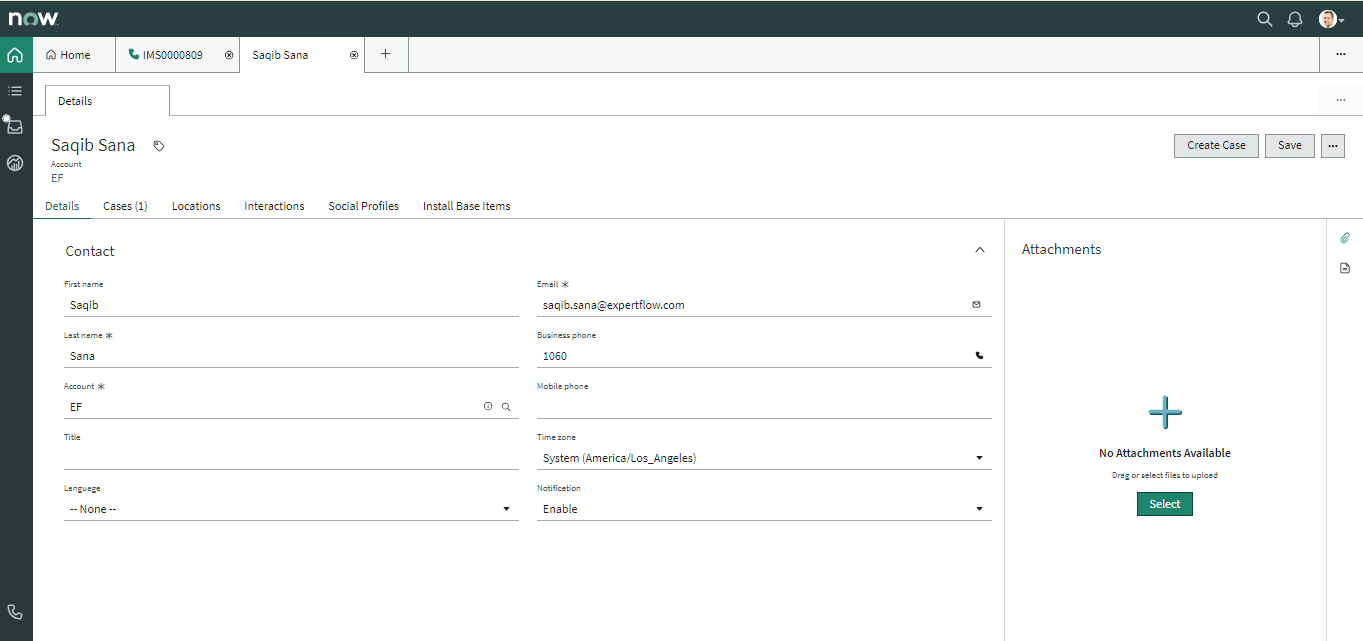Switch to the Cases (1) tab
The image size is (1363, 641).
[125, 206]
